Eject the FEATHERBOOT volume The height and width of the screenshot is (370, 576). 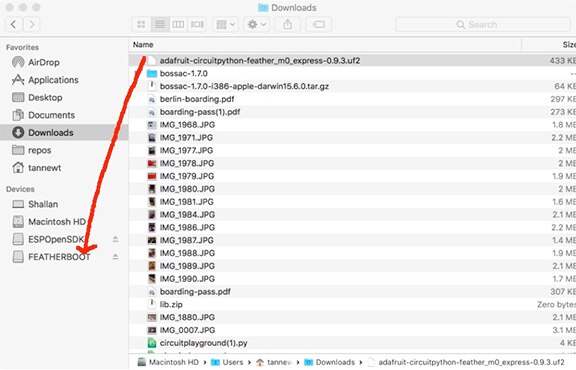pos(115,256)
